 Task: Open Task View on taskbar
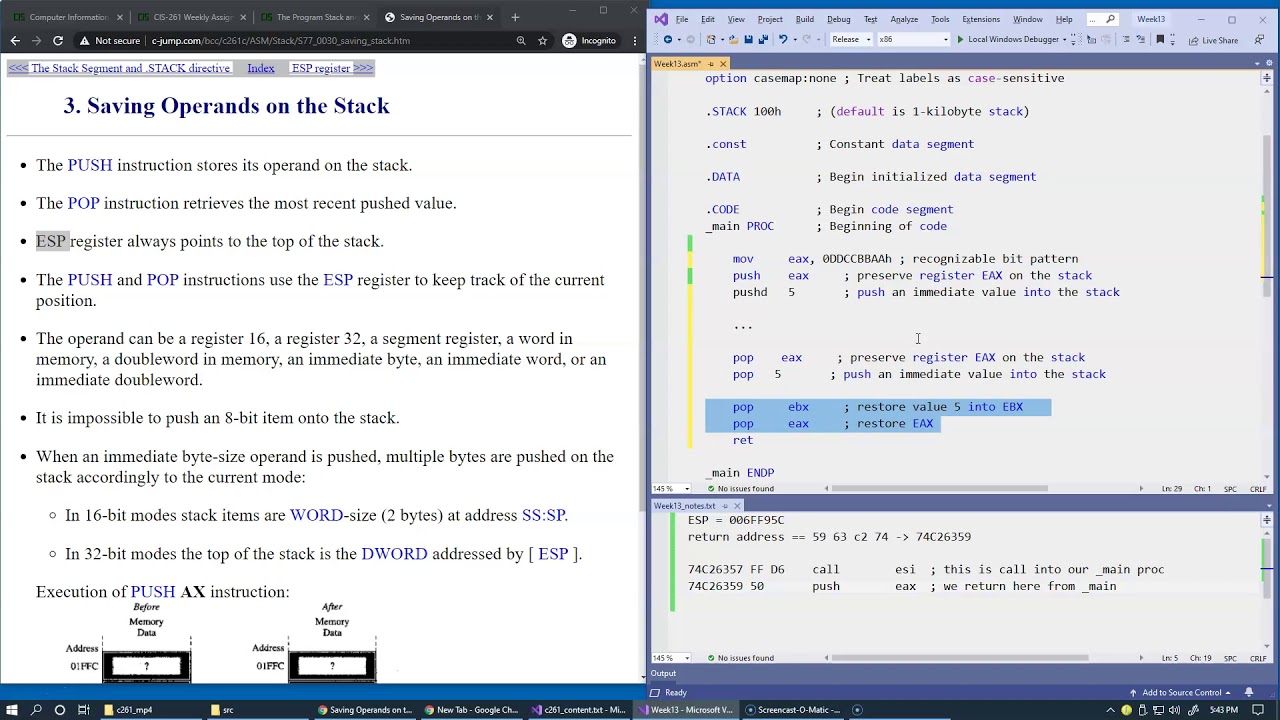pyautogui.click(x=84, y=710)
